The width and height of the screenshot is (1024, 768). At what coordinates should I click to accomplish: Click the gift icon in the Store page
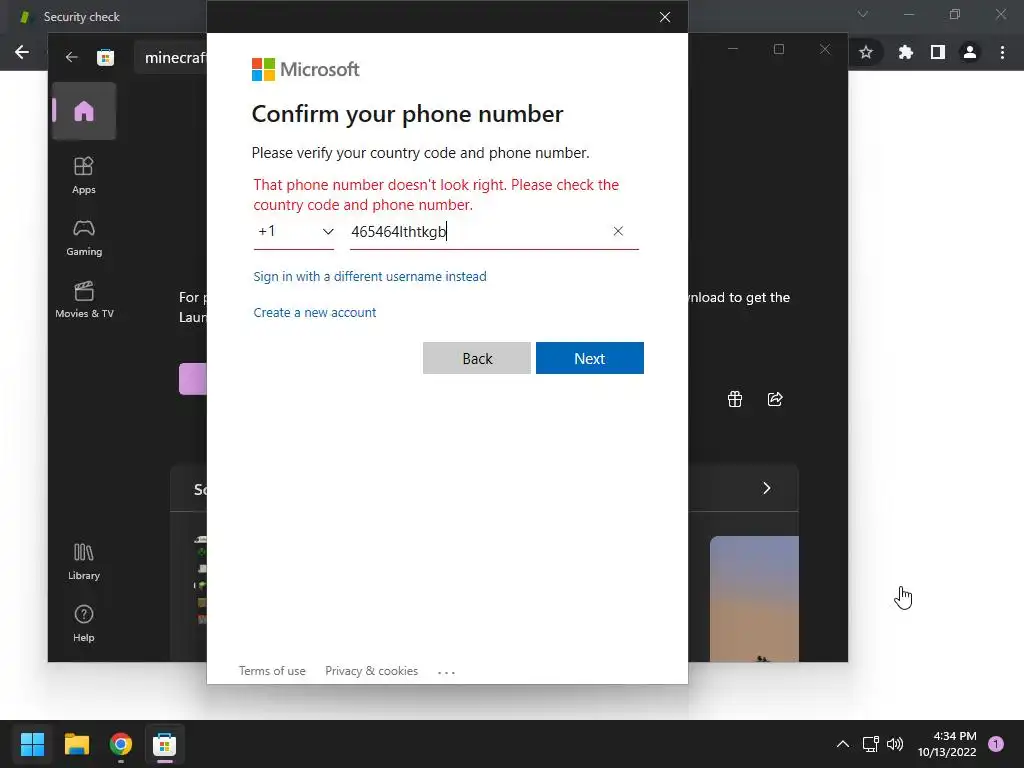(x=735, y=399)
